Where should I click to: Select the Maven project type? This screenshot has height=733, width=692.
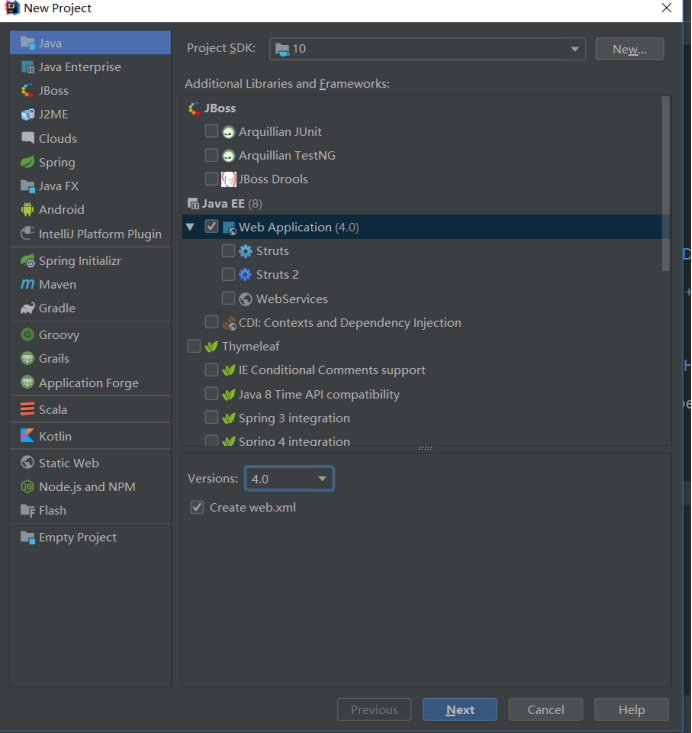(x=90, y=284)
